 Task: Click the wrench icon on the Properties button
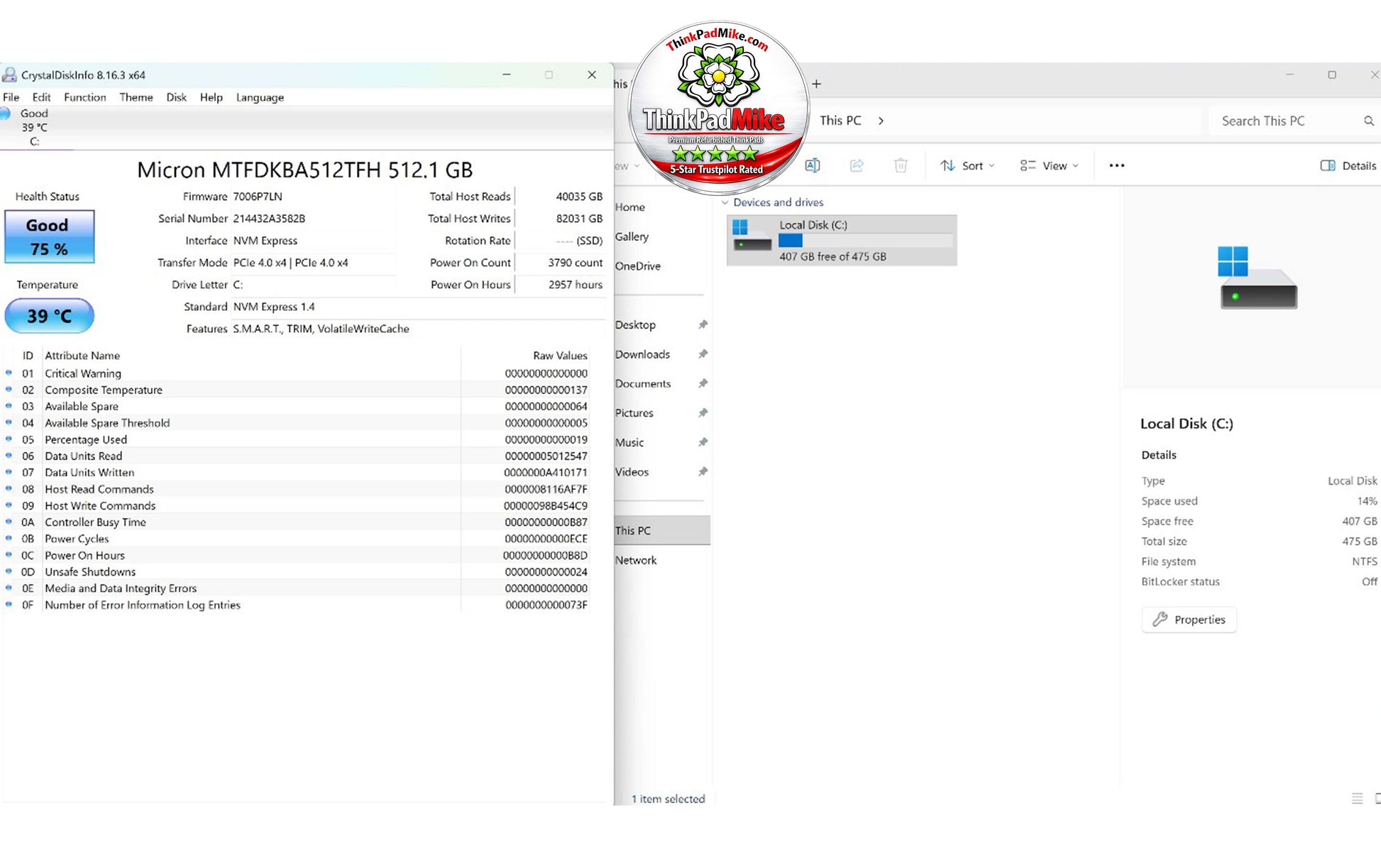(x=1160, y=619)
